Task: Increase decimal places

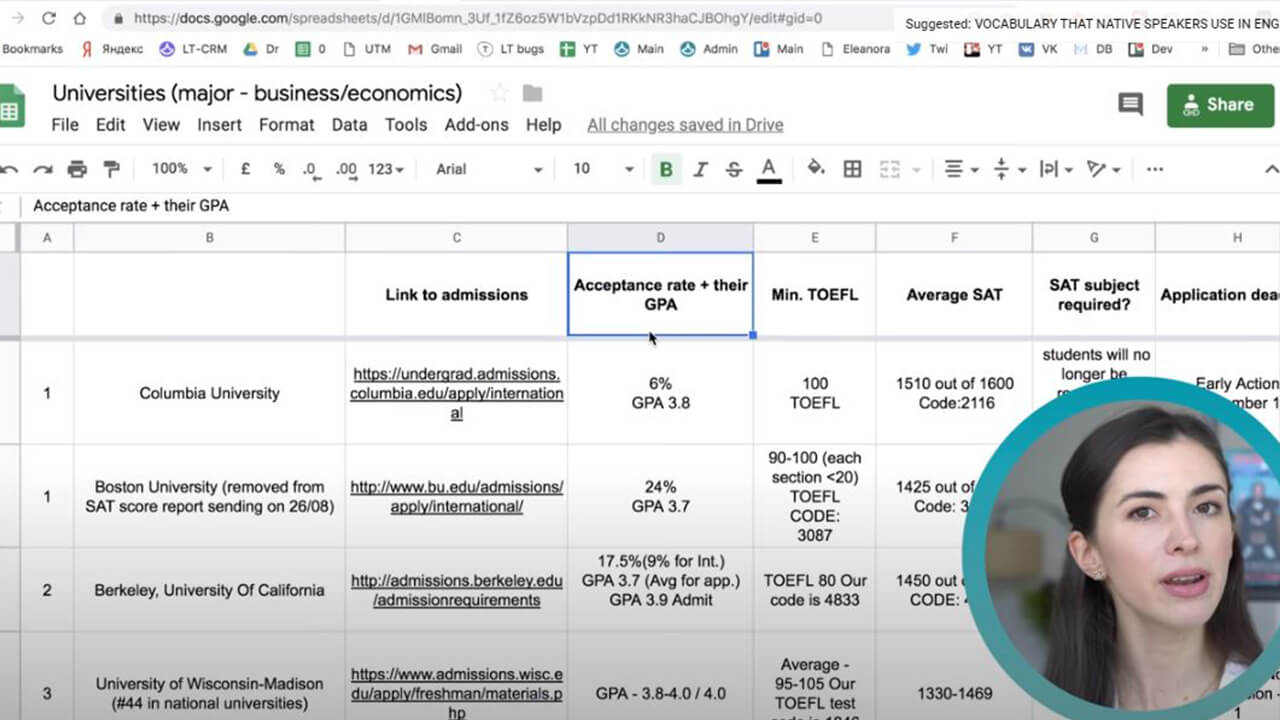Action: click(346, 170)
